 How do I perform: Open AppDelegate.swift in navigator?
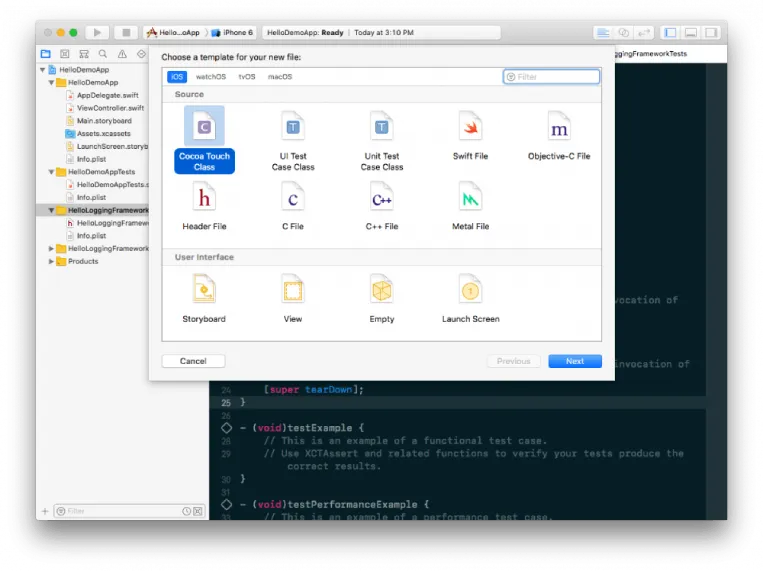(108, 95)
